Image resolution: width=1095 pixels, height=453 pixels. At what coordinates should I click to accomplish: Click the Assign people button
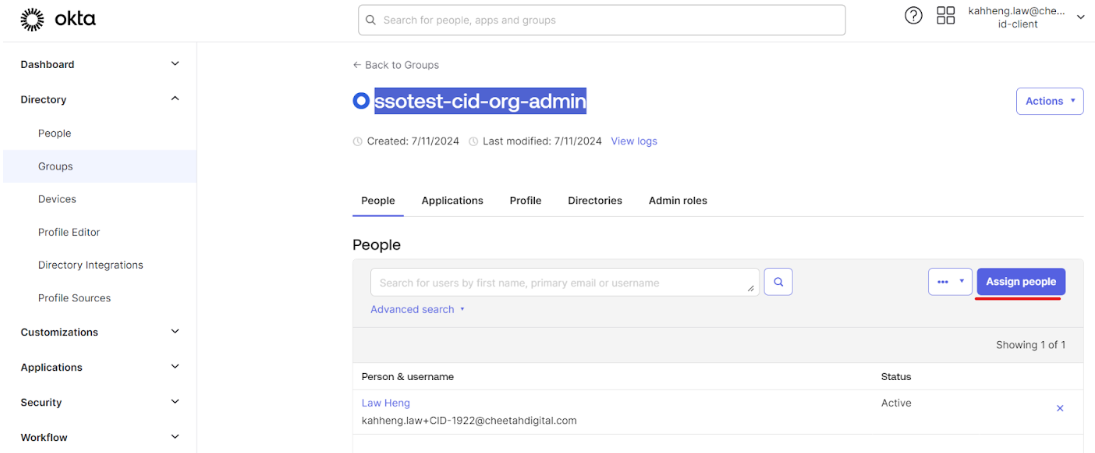coord(1020,282)
